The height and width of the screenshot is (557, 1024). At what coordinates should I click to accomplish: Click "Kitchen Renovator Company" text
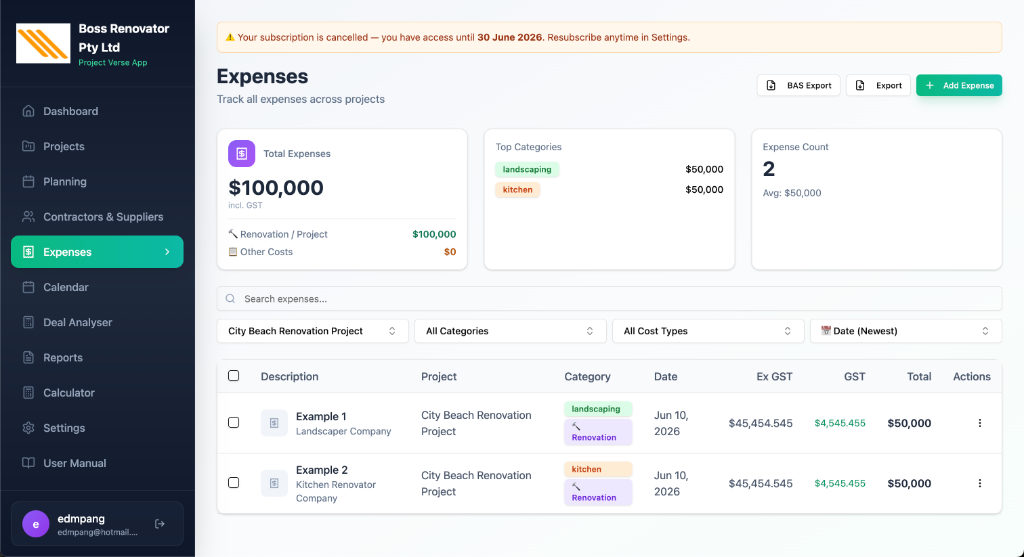tap(336, 491)
